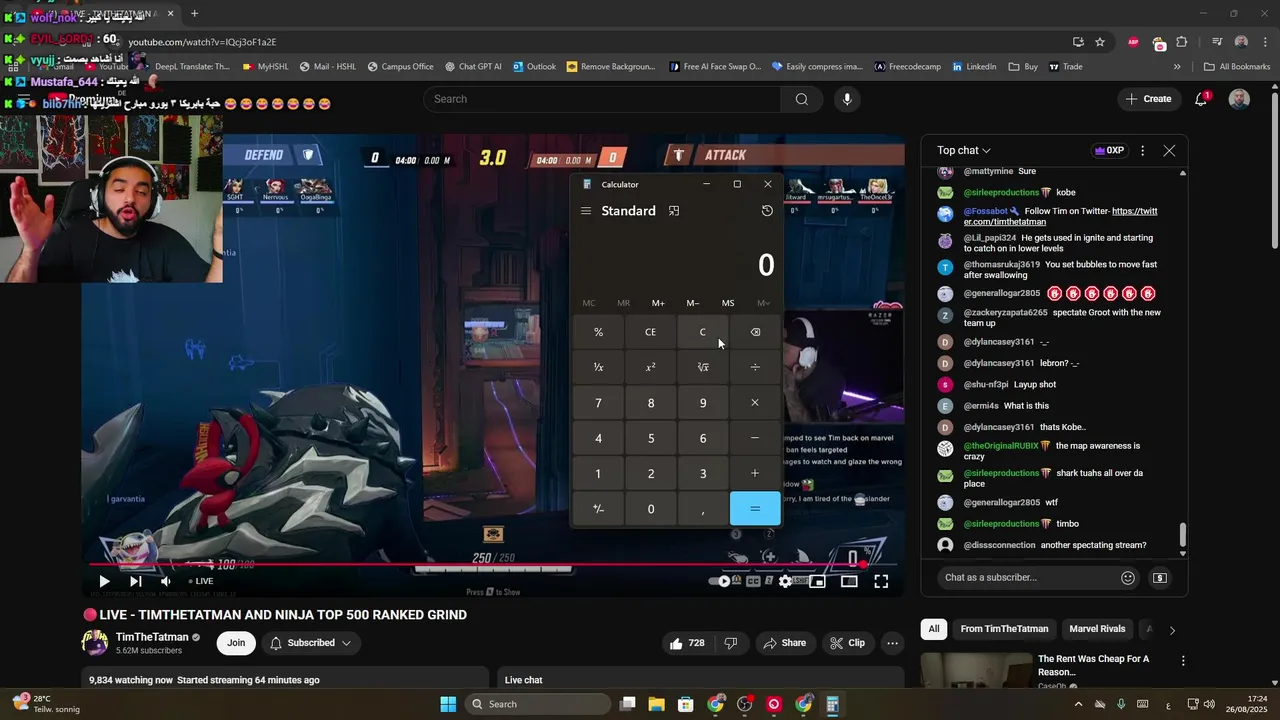Viewport: 1280px width, 720px height.
Task: Click the CE key in Calculator
Action: (650, 332)
